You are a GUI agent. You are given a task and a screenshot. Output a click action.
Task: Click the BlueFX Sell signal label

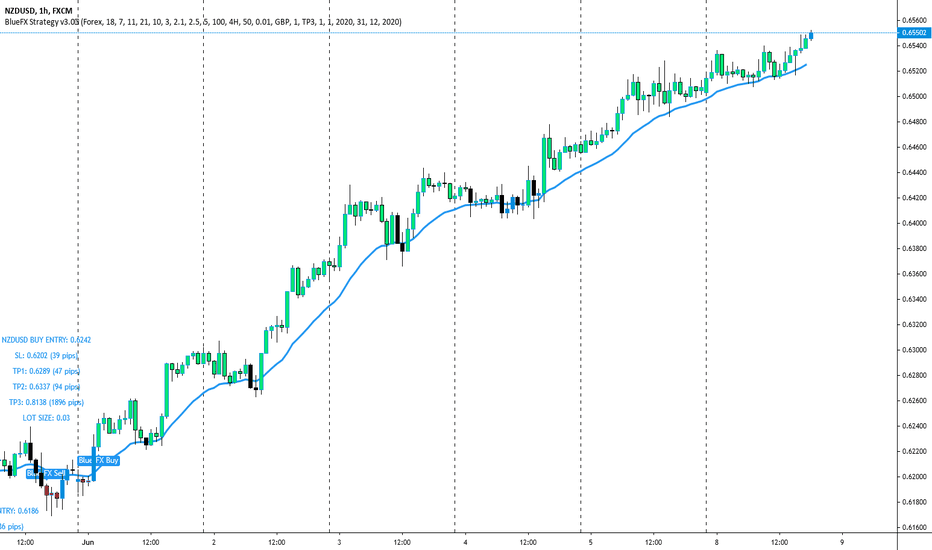(47, 473)
